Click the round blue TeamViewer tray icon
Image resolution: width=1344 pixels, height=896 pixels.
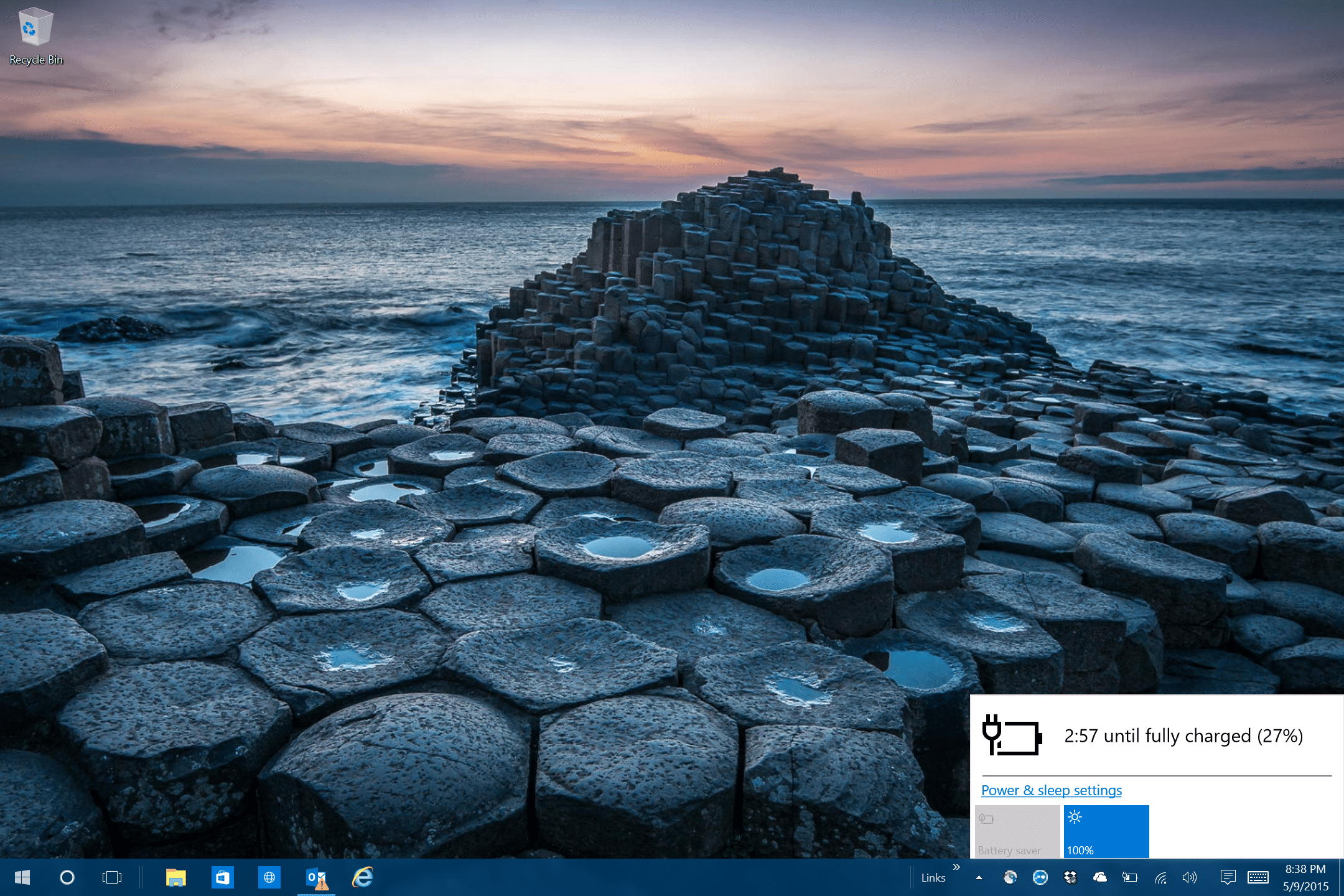pyautogui.click(x=1040, y=877)
